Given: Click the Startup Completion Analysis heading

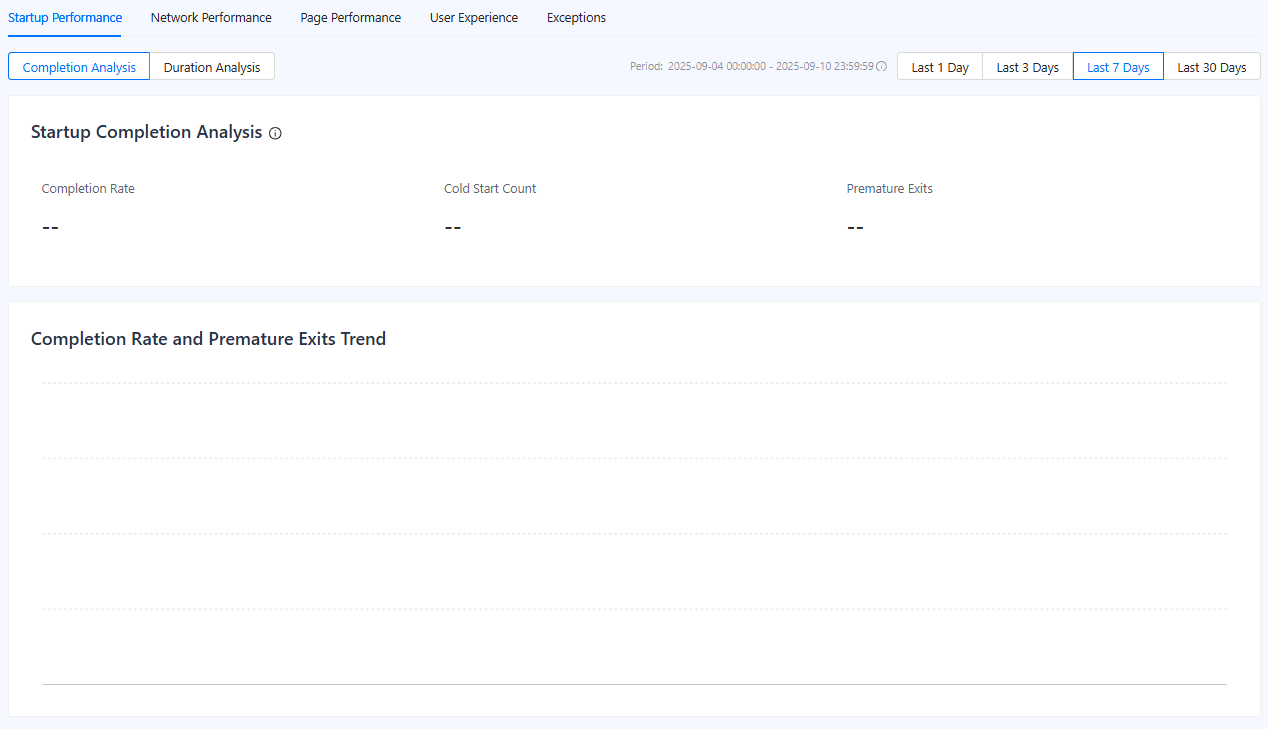Looking at the screenshot, I should point(146,132).
